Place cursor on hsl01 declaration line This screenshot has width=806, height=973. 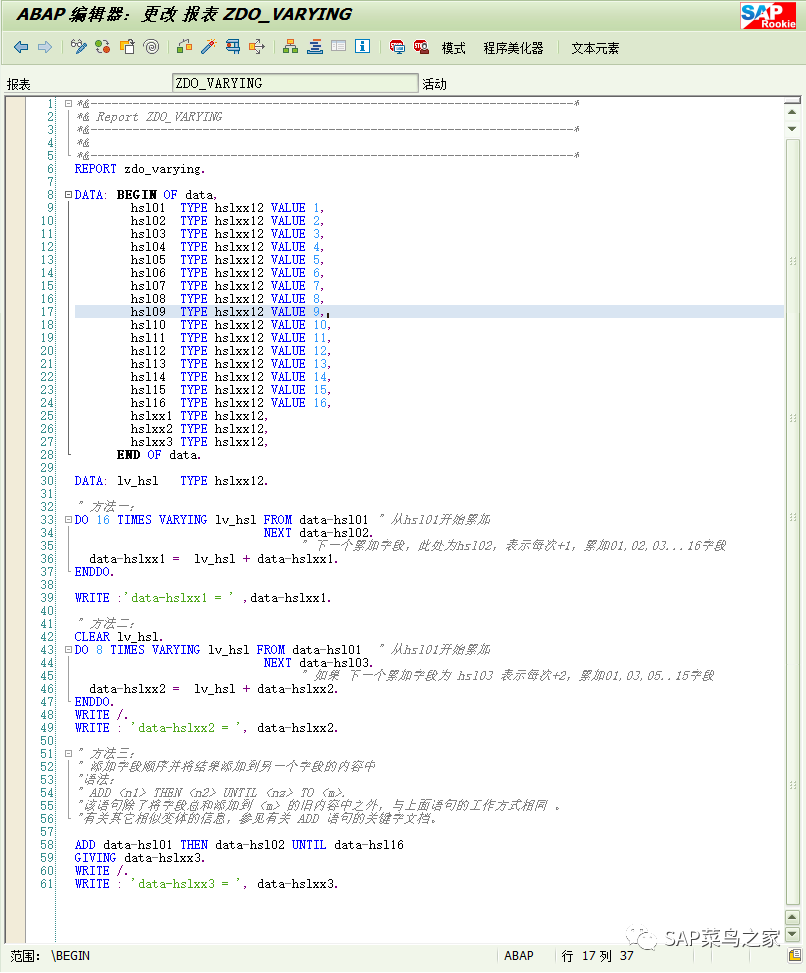(226, 208)
